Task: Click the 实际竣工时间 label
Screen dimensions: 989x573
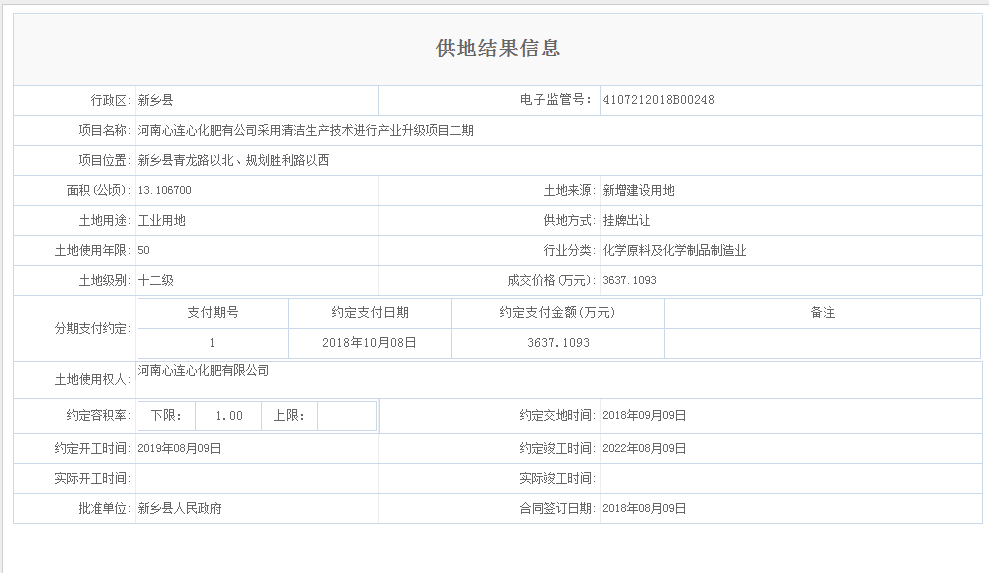Action: 558,478
